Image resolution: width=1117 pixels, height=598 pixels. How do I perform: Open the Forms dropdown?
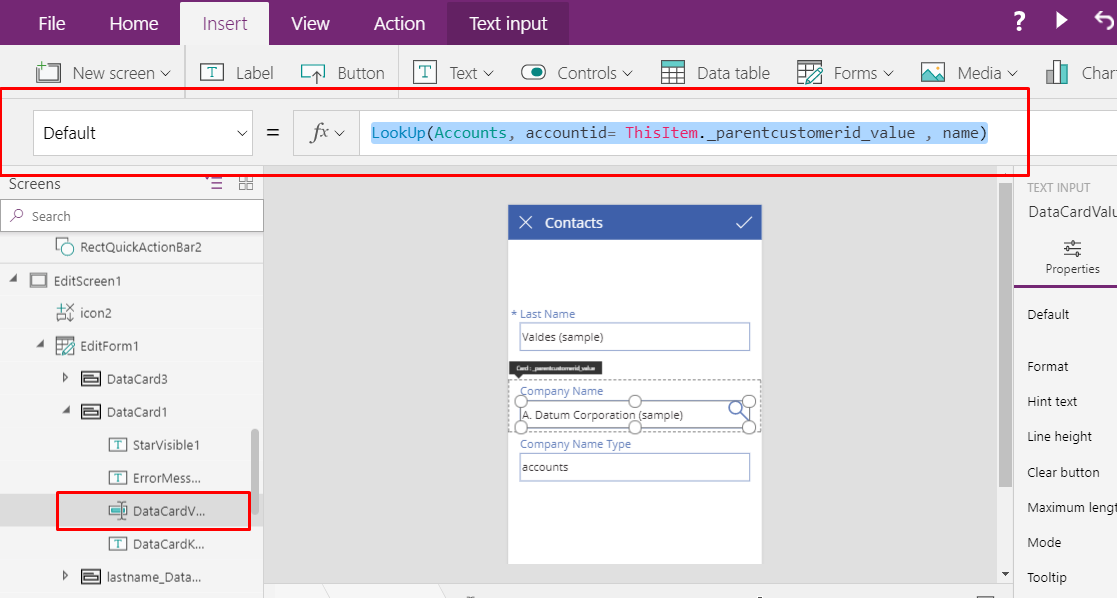pos(846,73)
